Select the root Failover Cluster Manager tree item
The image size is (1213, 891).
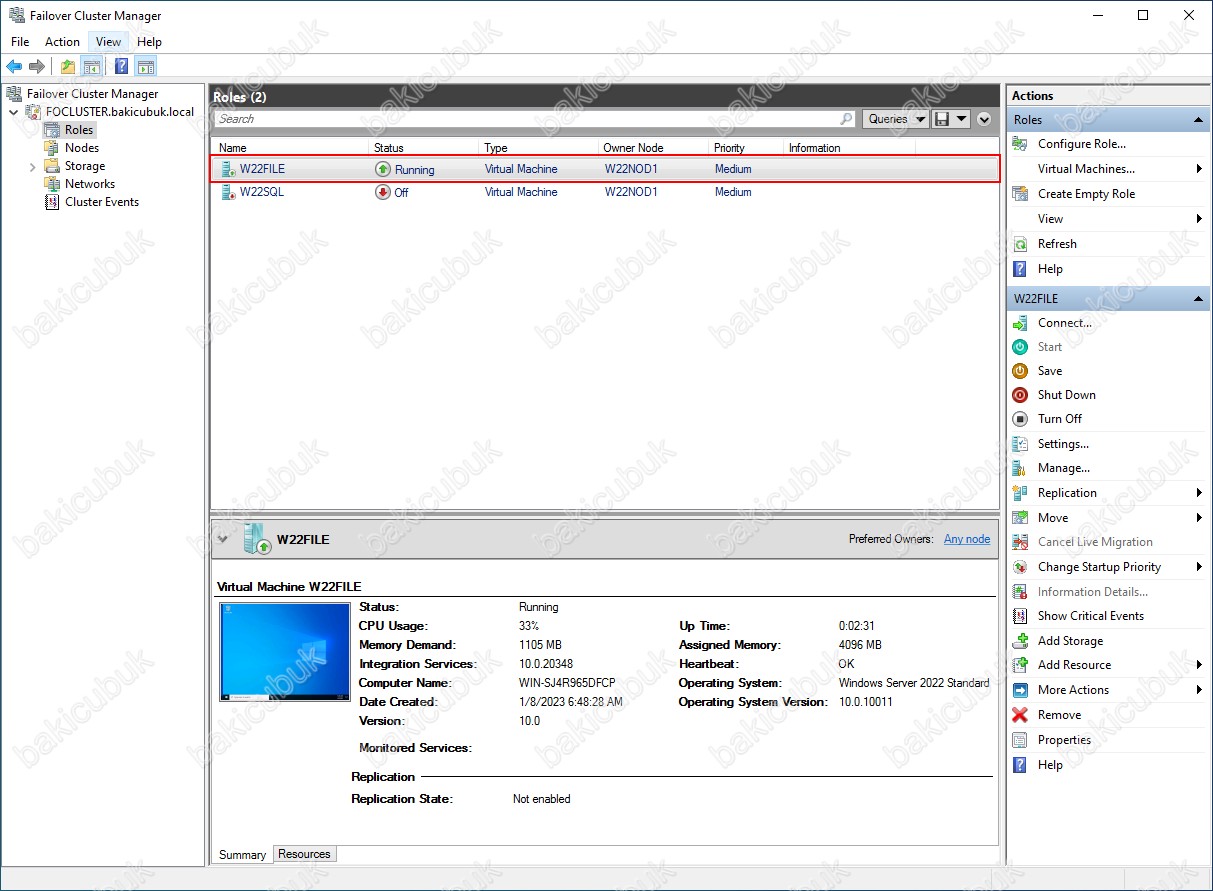pos(92,94)
